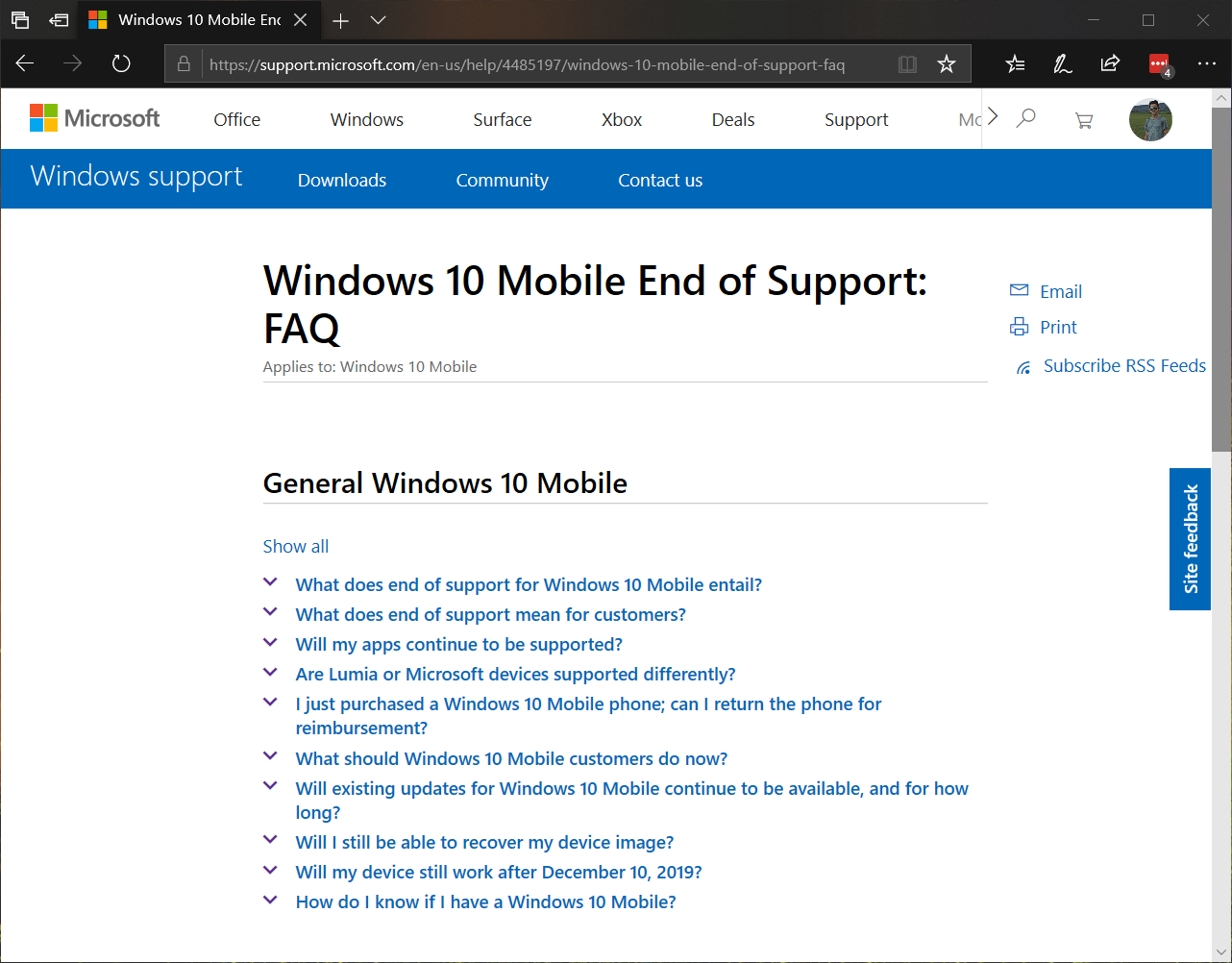1232x963 pixels.
Task: Close the Windows 10 Mobile tab
Action: coord(301,19)
